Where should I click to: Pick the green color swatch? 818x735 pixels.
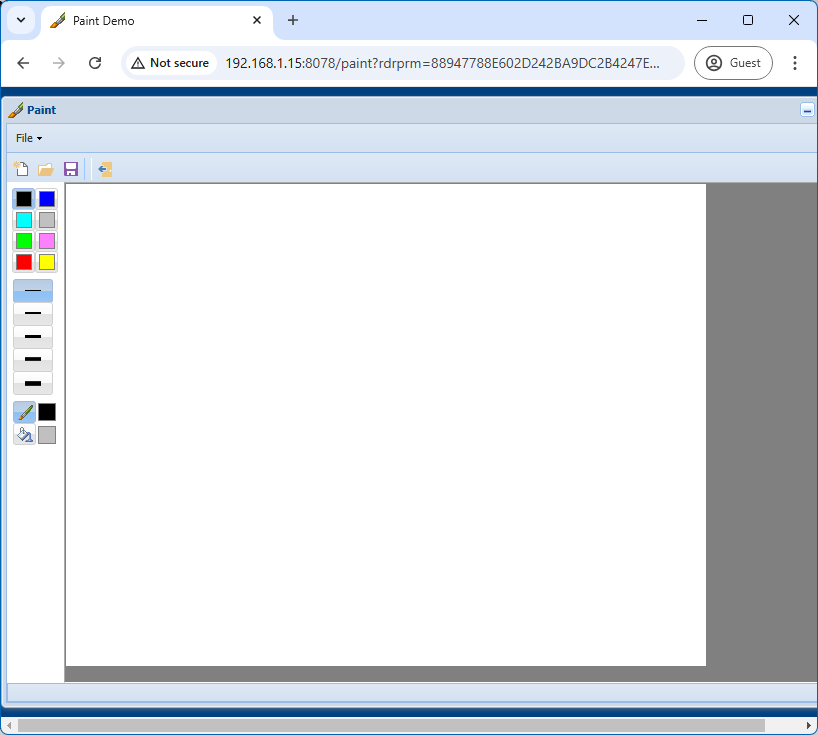(x=23, y=241)
